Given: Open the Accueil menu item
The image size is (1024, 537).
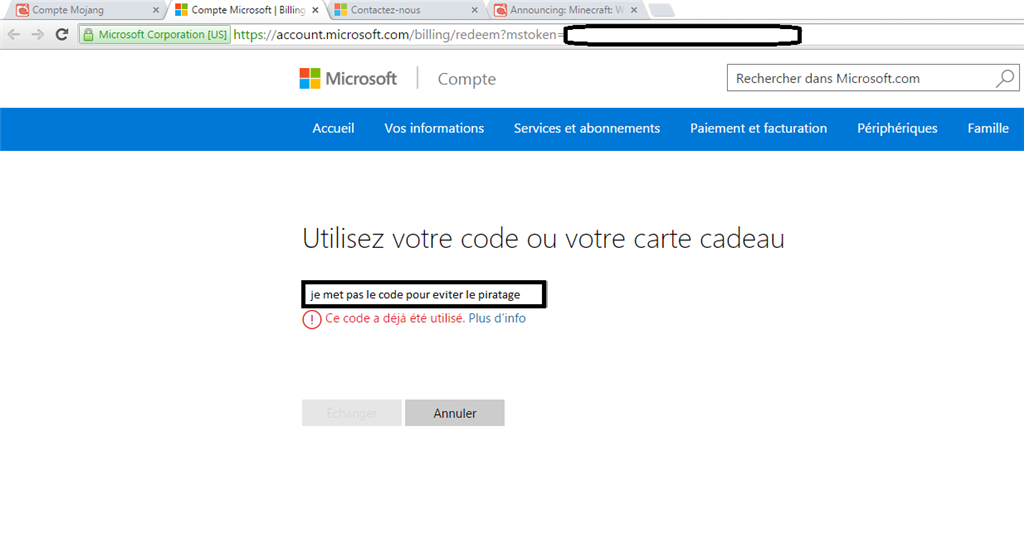Looking at the screenshot, I should [333, 129].
